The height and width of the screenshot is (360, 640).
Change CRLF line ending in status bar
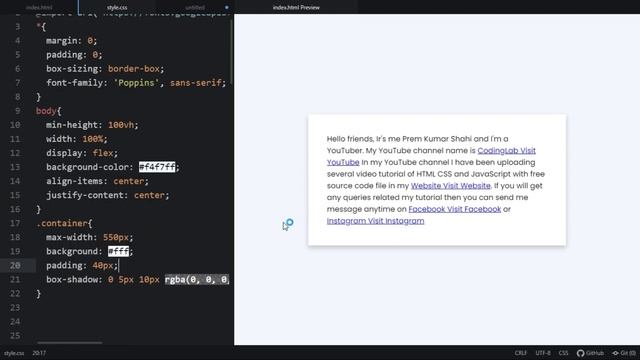pos(521,353)
